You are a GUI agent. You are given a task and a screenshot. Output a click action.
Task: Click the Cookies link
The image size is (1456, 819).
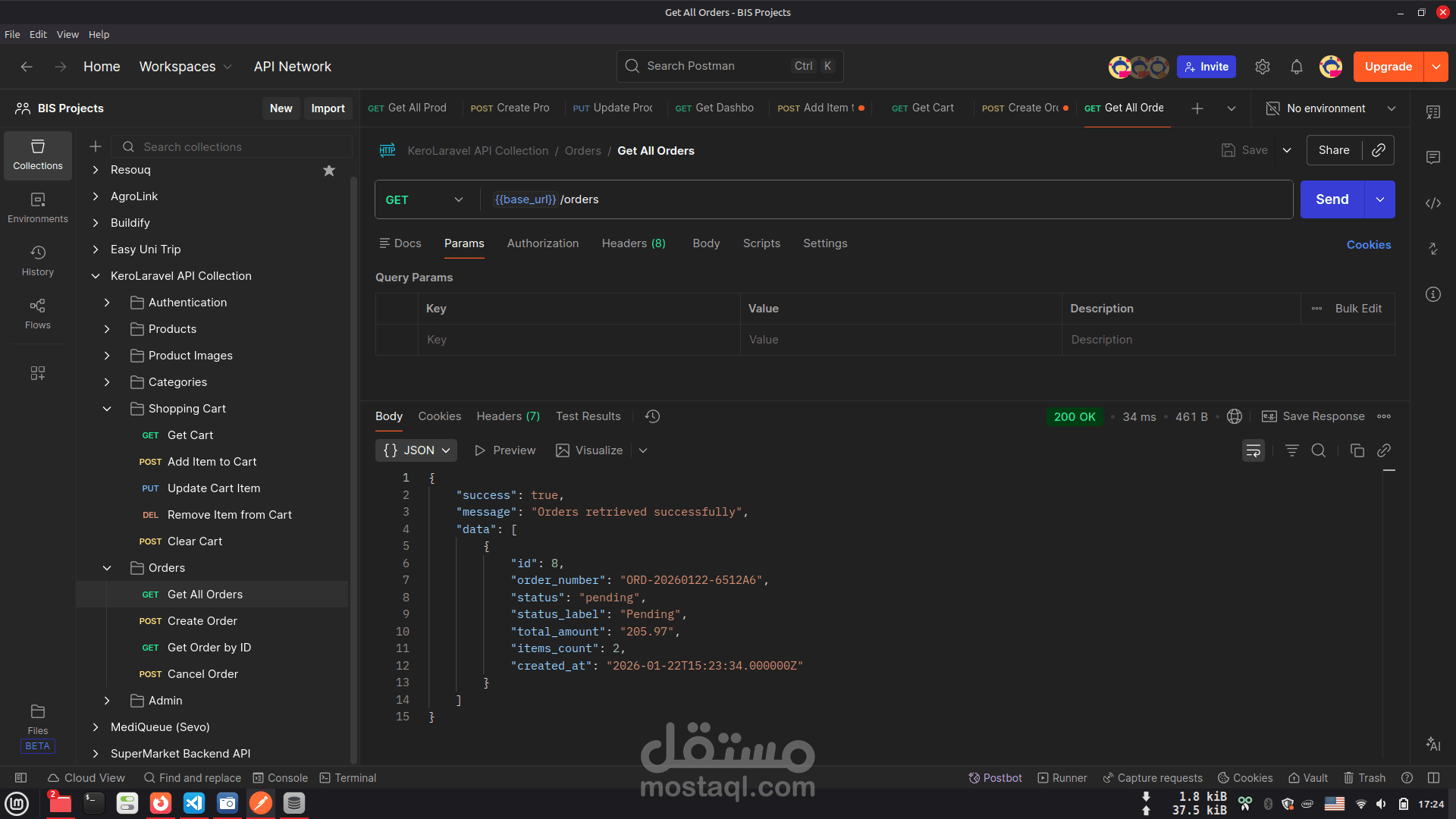(1368, 245)
